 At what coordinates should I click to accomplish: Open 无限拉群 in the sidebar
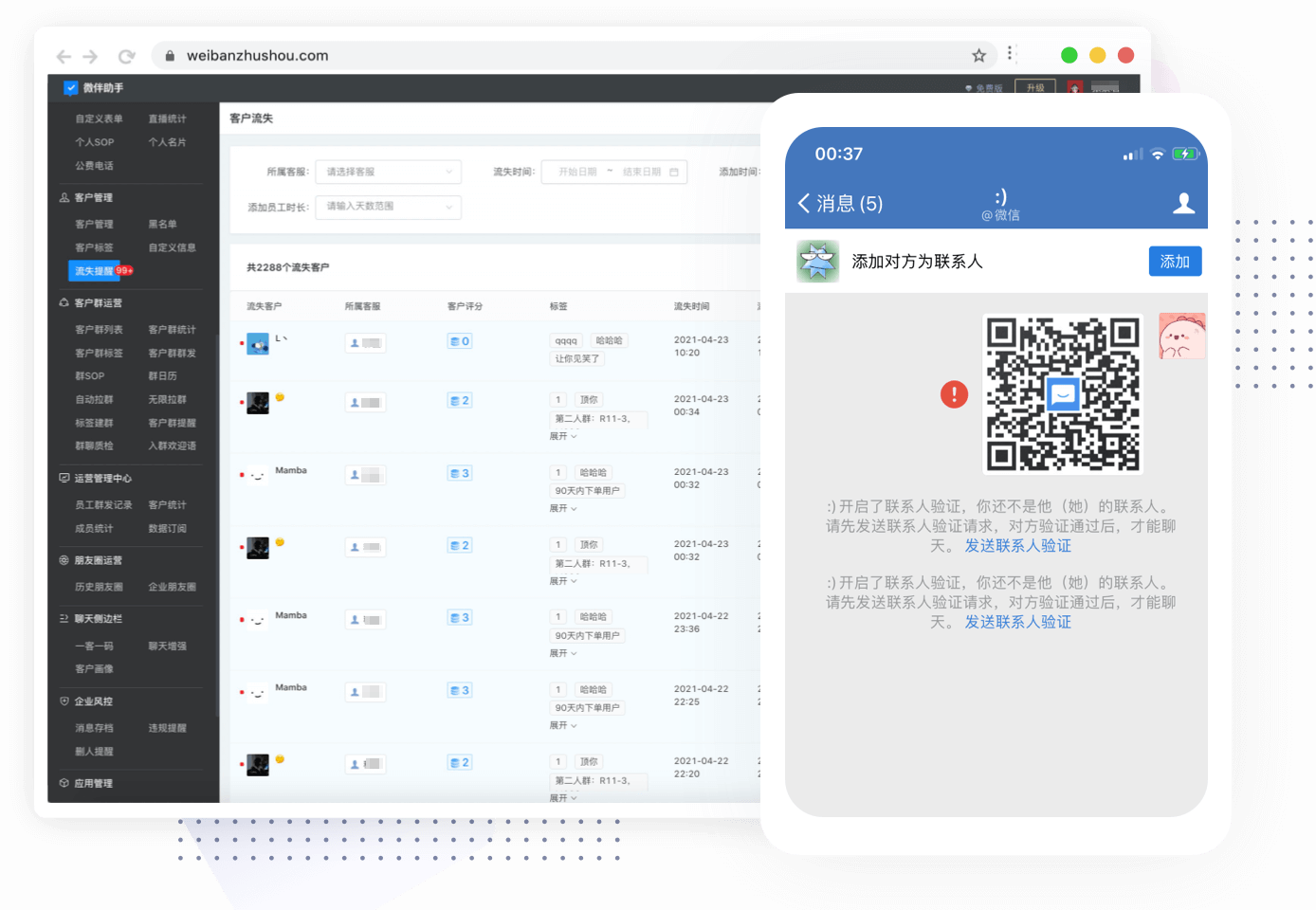click(167, 400)
